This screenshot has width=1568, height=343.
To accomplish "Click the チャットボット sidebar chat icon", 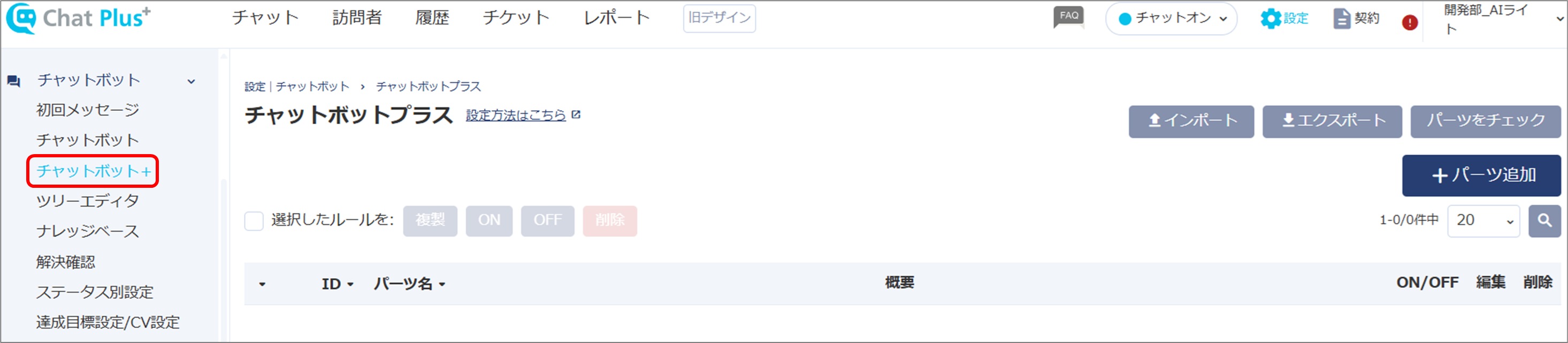I will pos(14,81).
